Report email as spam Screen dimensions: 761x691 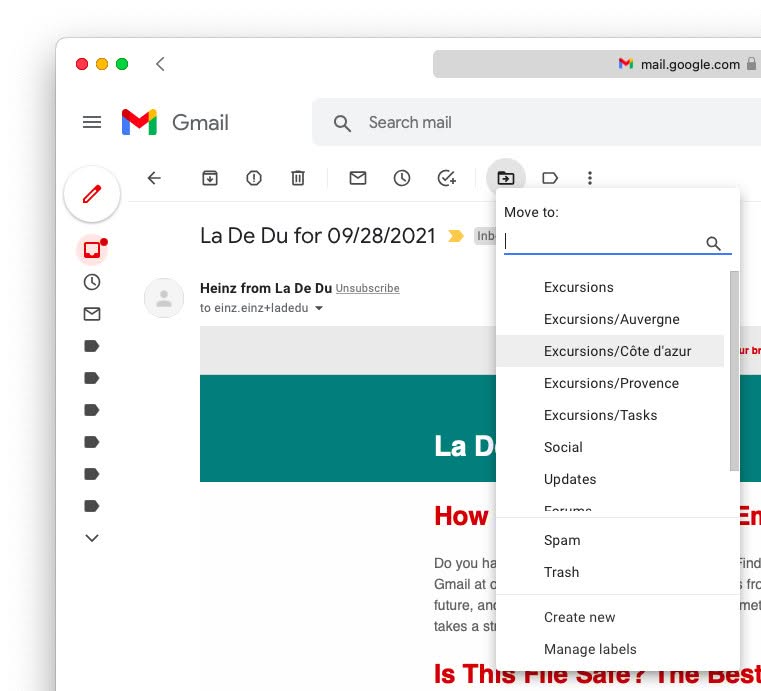[254, 178]
